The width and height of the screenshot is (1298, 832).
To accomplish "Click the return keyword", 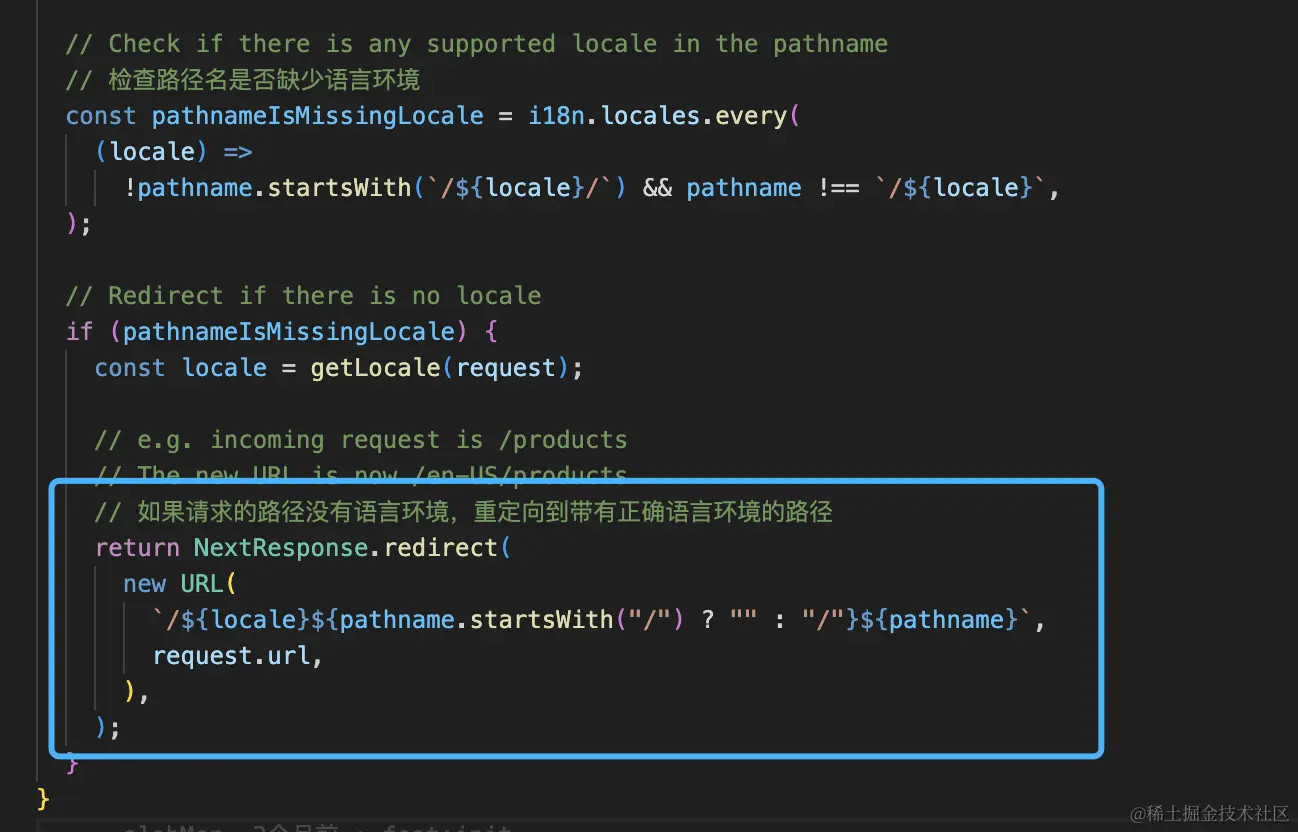I will click(137, 548).
